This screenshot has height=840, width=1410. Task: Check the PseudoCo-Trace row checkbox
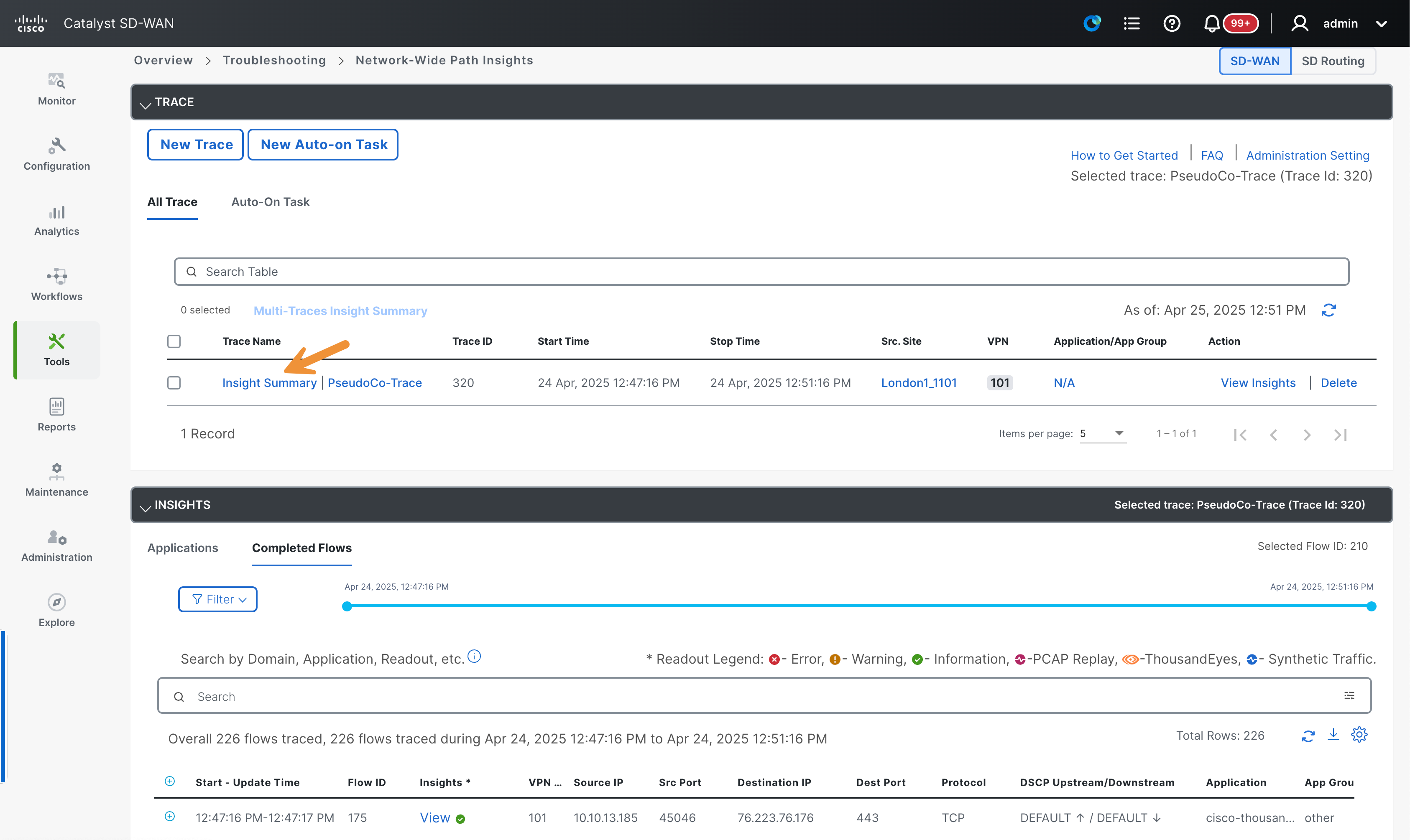pyautogui.click(x=174, y=383)
